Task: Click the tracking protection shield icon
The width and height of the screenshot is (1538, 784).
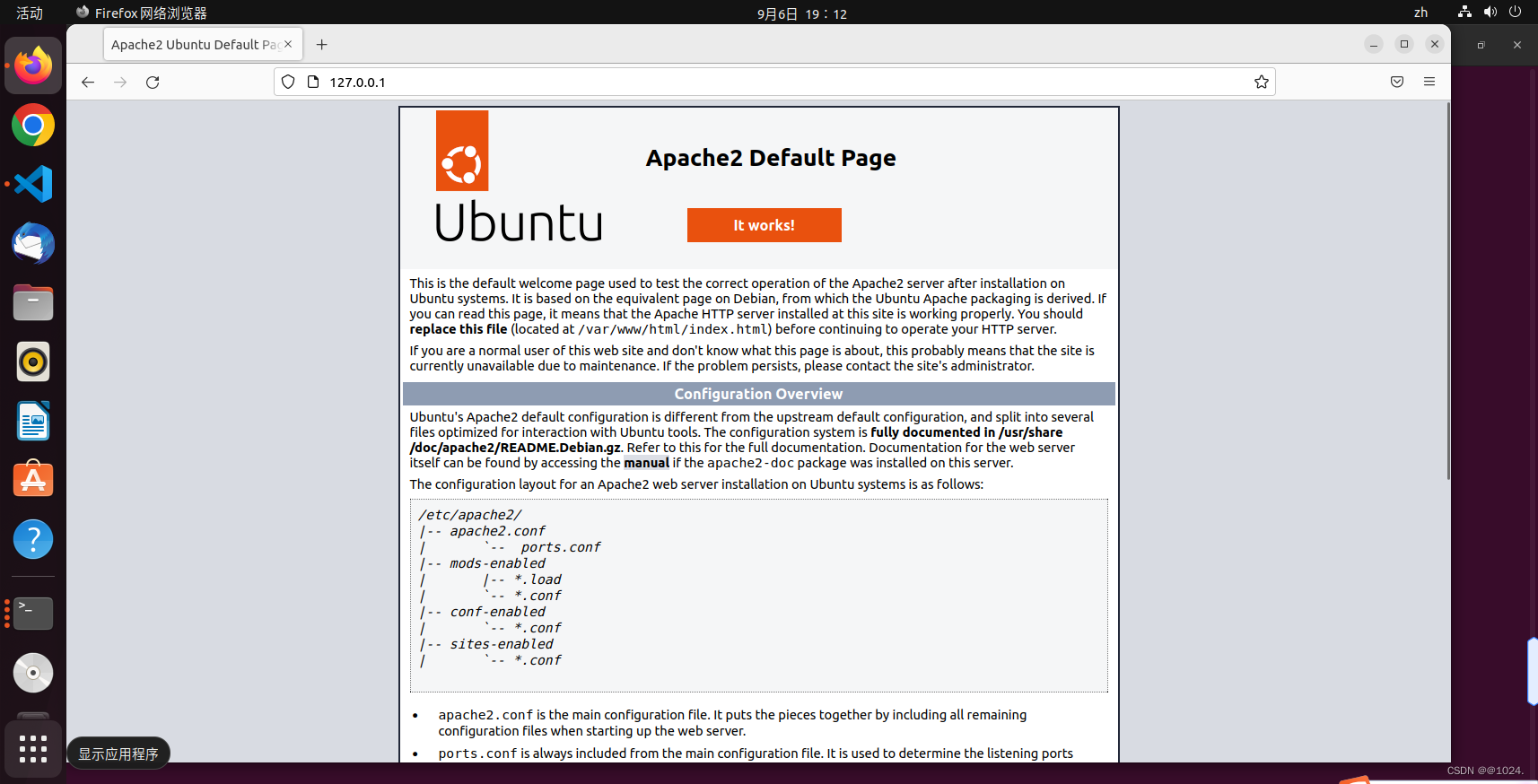Action: 288,82
